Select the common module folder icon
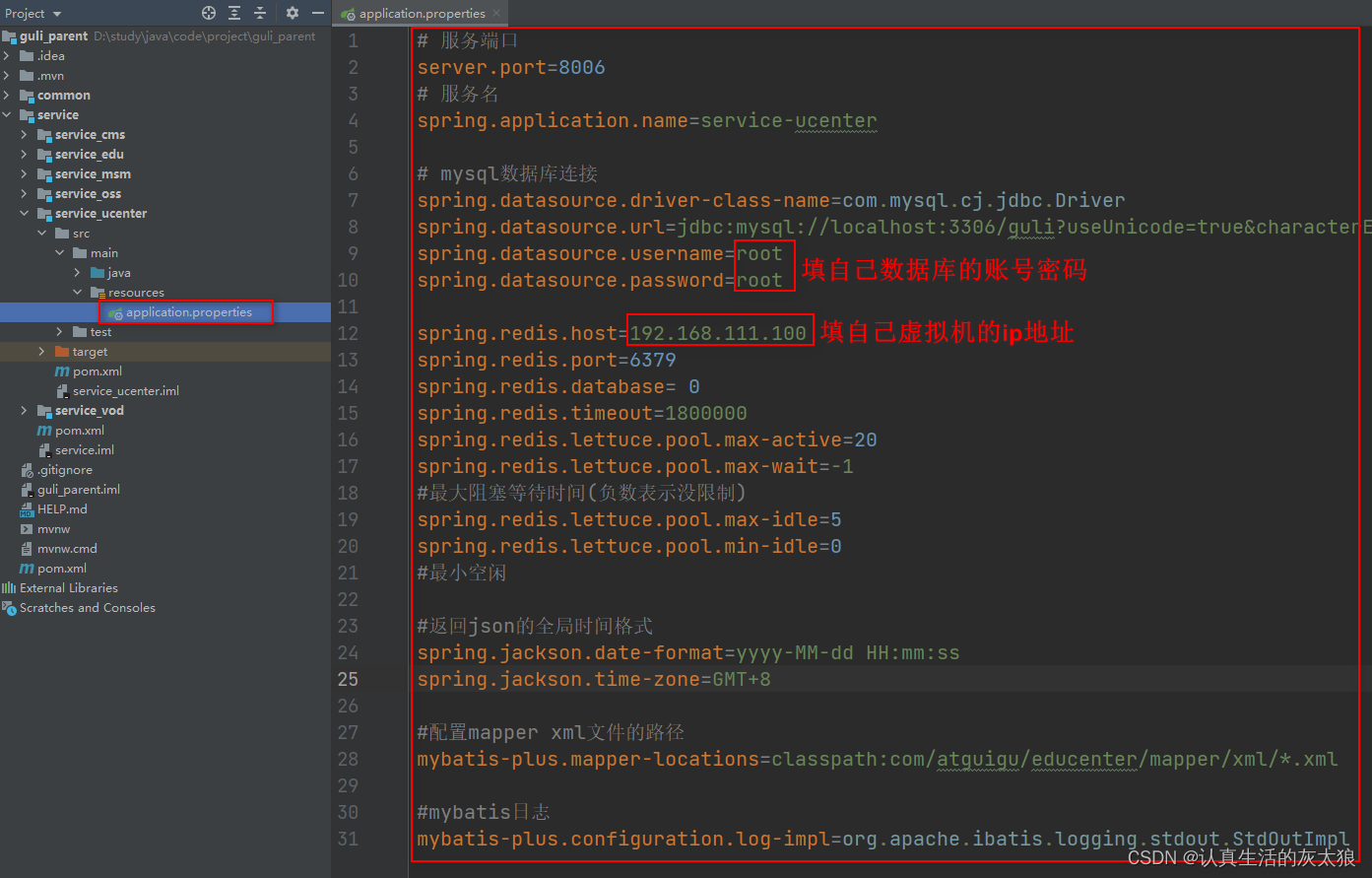Image resolution: width=1372 pixels, height=878 pixels. click(27, 96)
